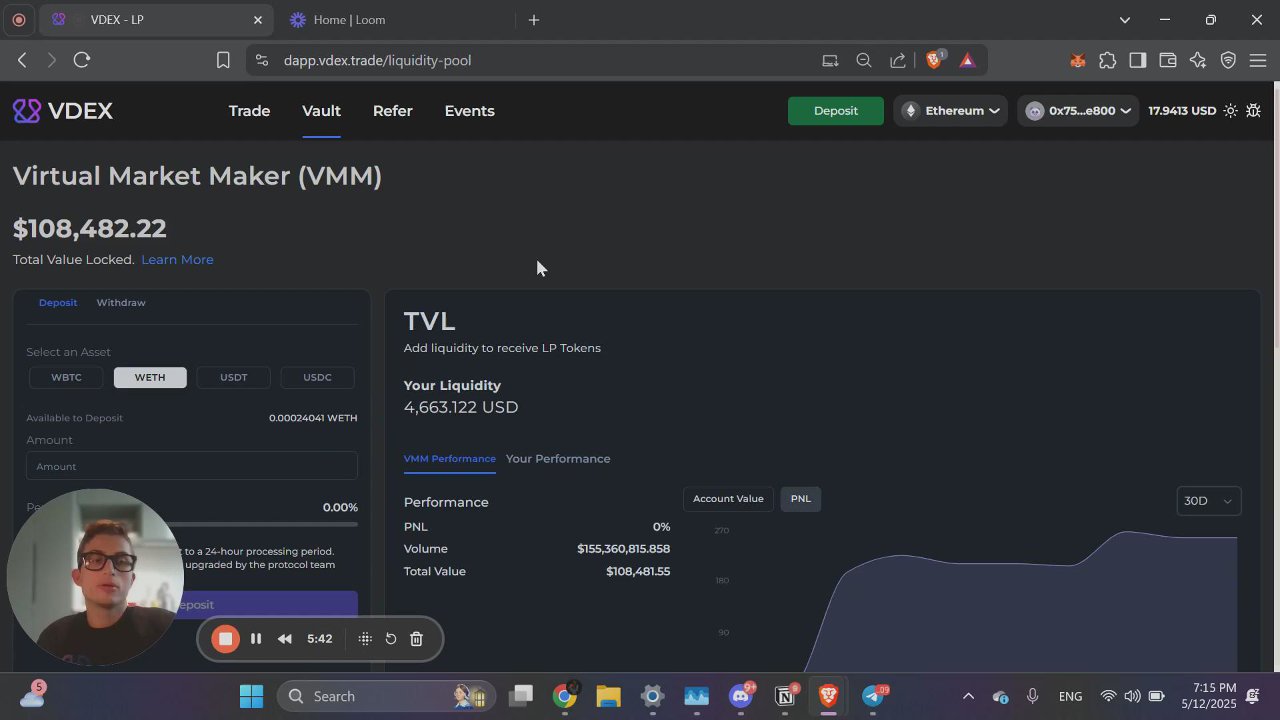Click the $155,360,815.858 volume value
Screen dimensions: 1280x720
click(x=623, y=549)
